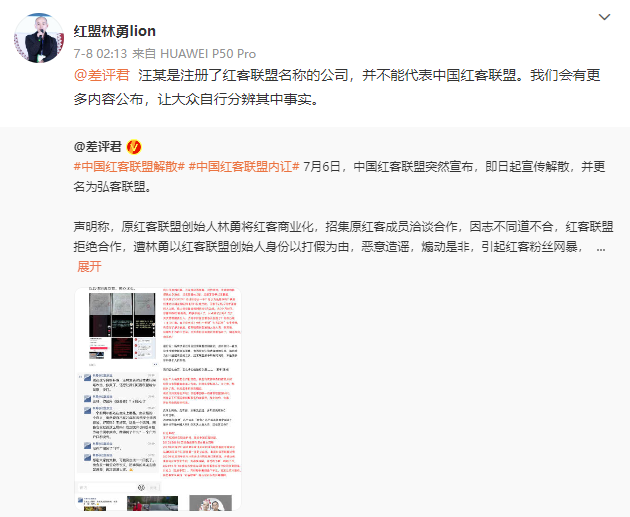Click the reply text mentioning 汪某
The width and height of the screenshot is (630, 517).
pos(337,87)
